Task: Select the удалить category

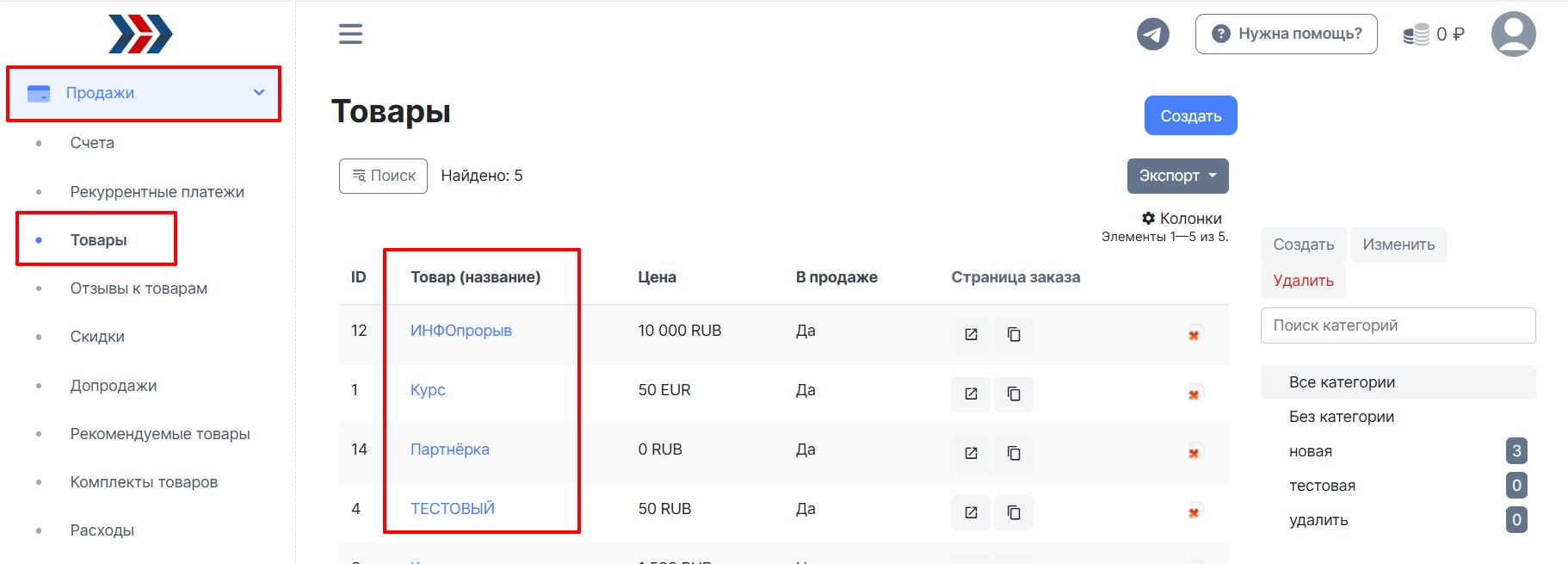Action: click(1318, 520)
